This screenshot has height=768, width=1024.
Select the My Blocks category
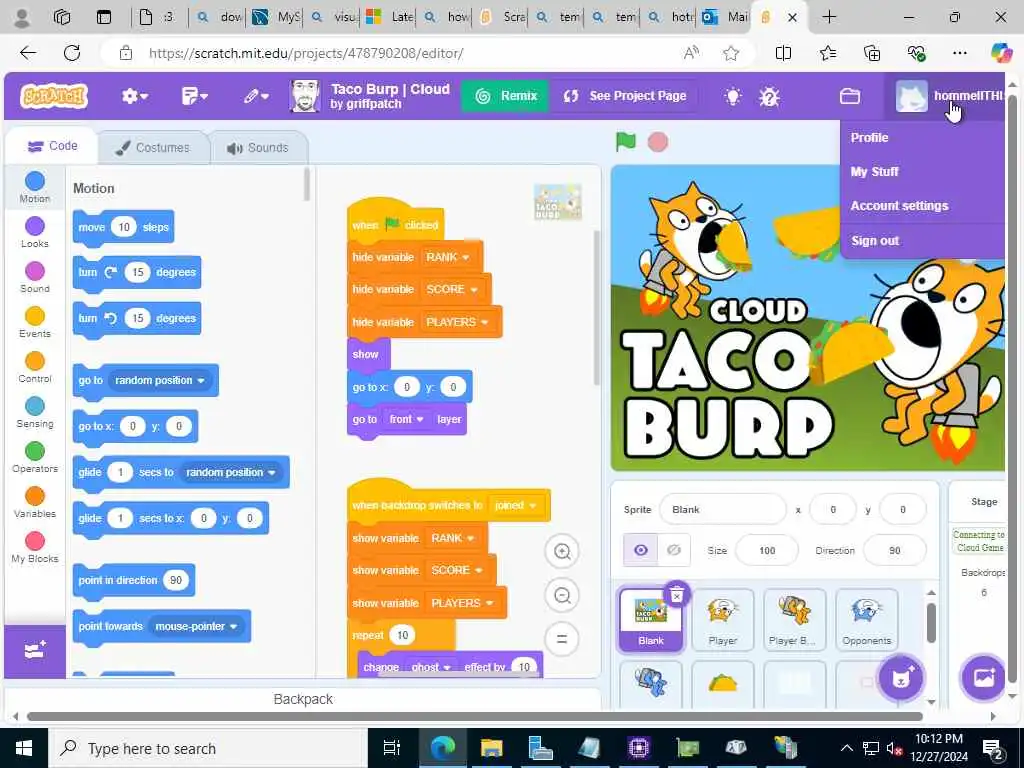pyautogui.click(x=35, y=547)
